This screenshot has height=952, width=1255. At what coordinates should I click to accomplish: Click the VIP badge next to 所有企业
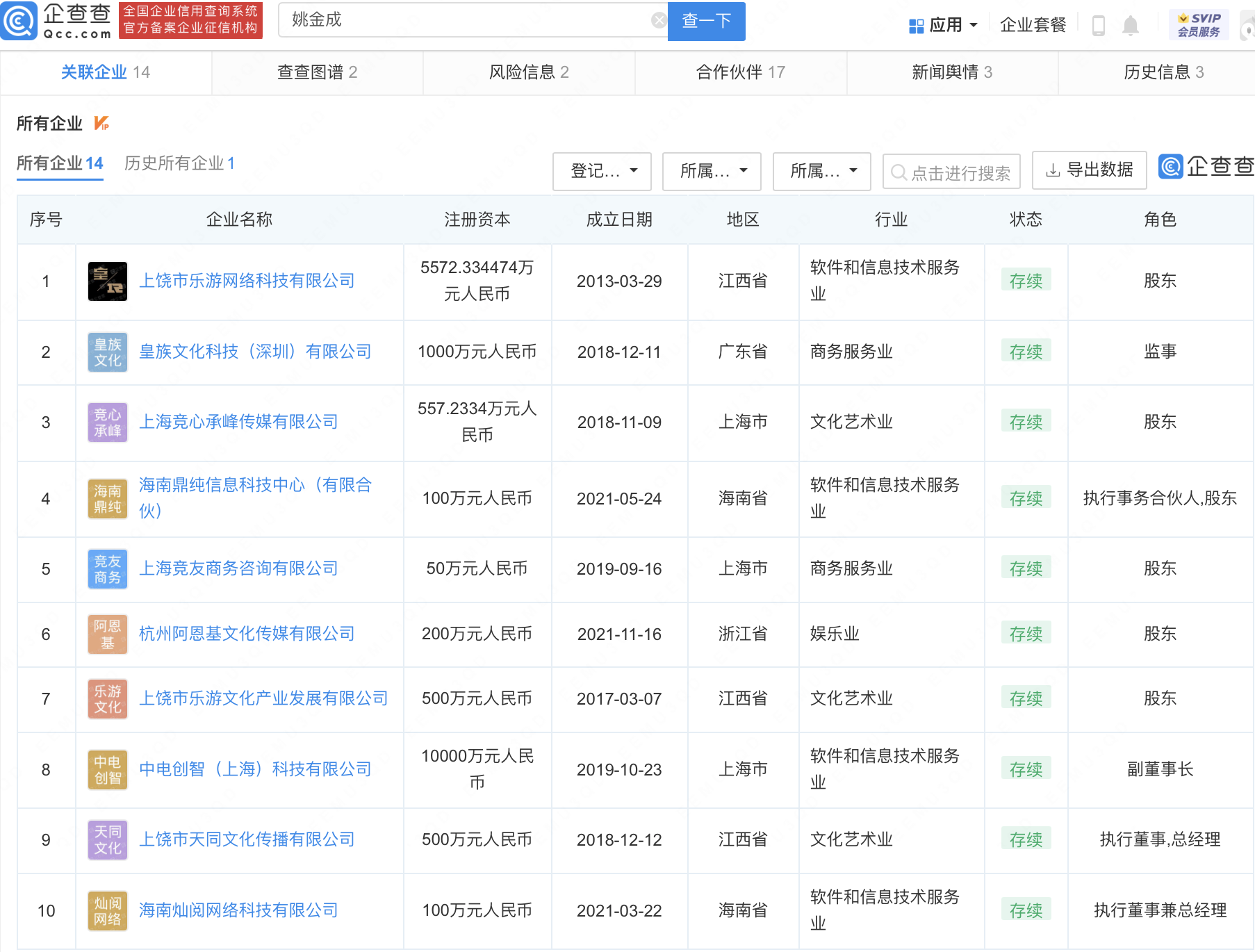[x=101, y=124]
